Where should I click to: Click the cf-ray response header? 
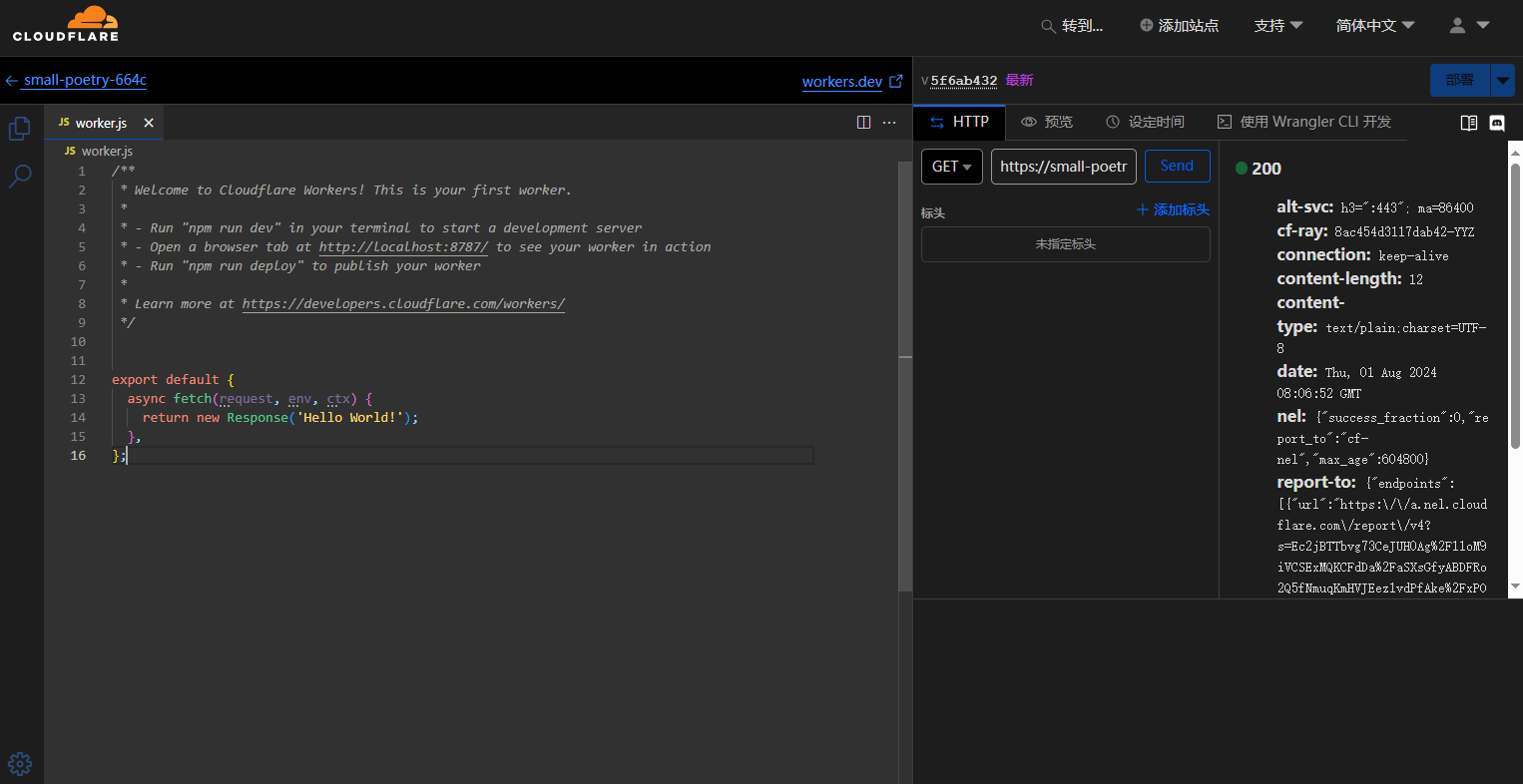(x=1375, y=231)
